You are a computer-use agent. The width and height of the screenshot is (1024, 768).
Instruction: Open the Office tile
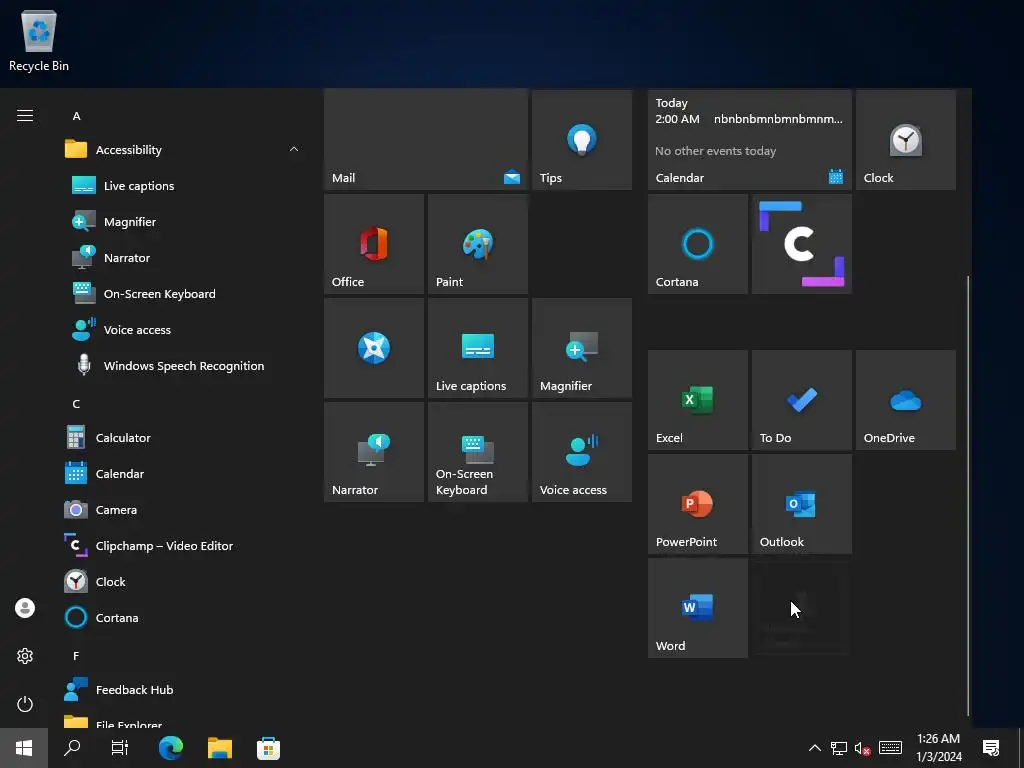(x=374, y=244)
